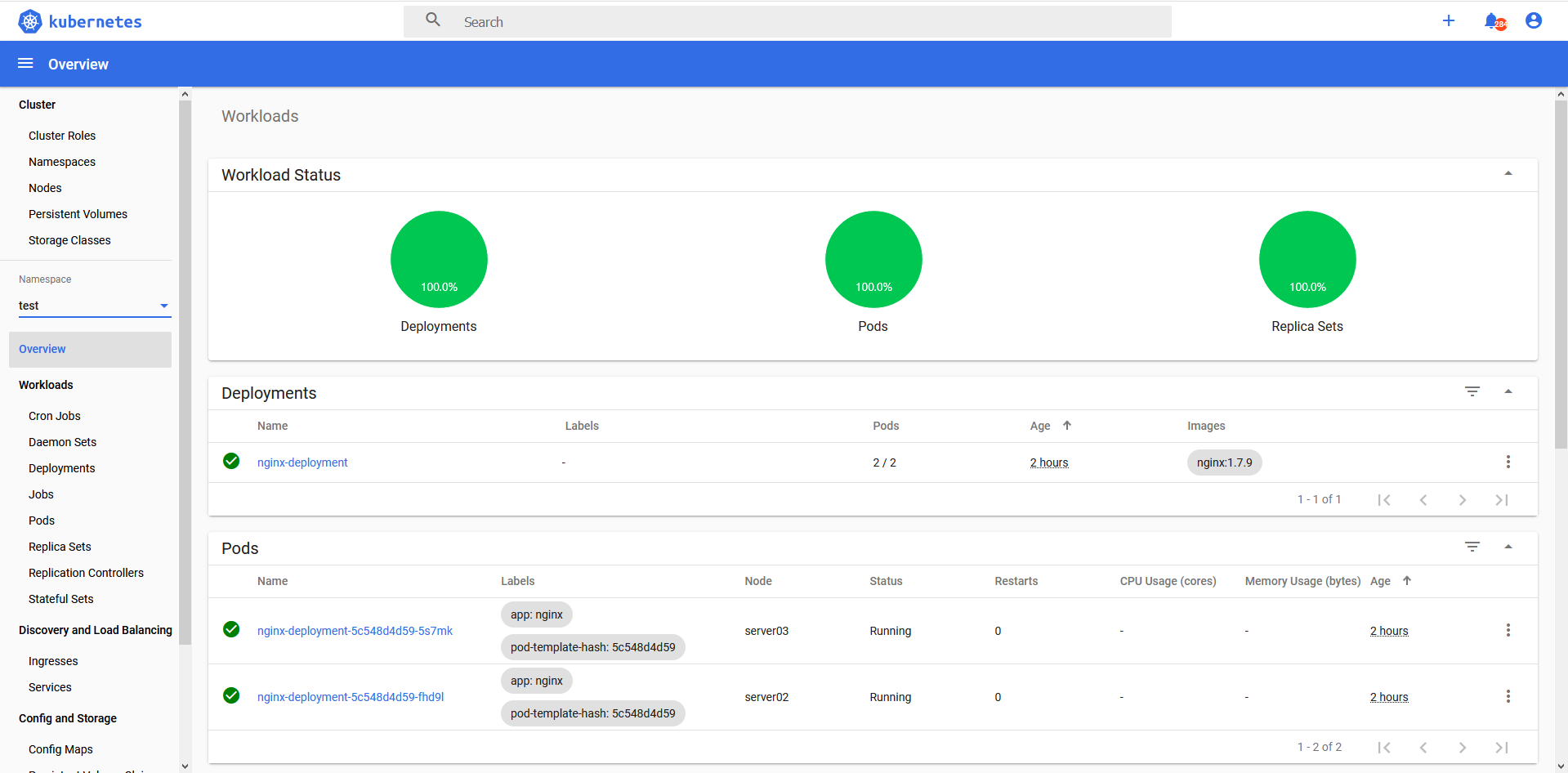Go to last page of Pods
Screen dimensions: 1568x773
[1502, 748]
